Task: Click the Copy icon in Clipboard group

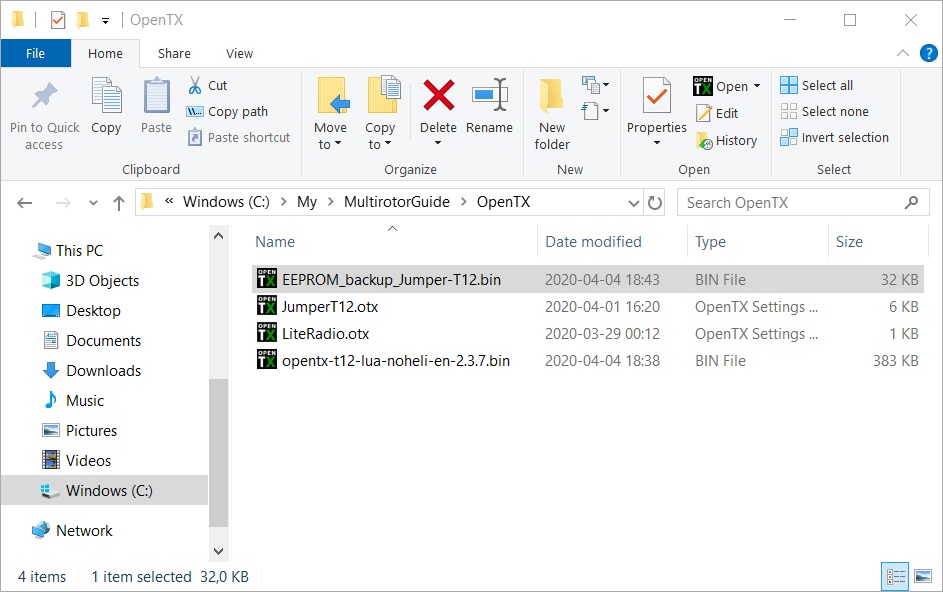Action: [106, 96]
